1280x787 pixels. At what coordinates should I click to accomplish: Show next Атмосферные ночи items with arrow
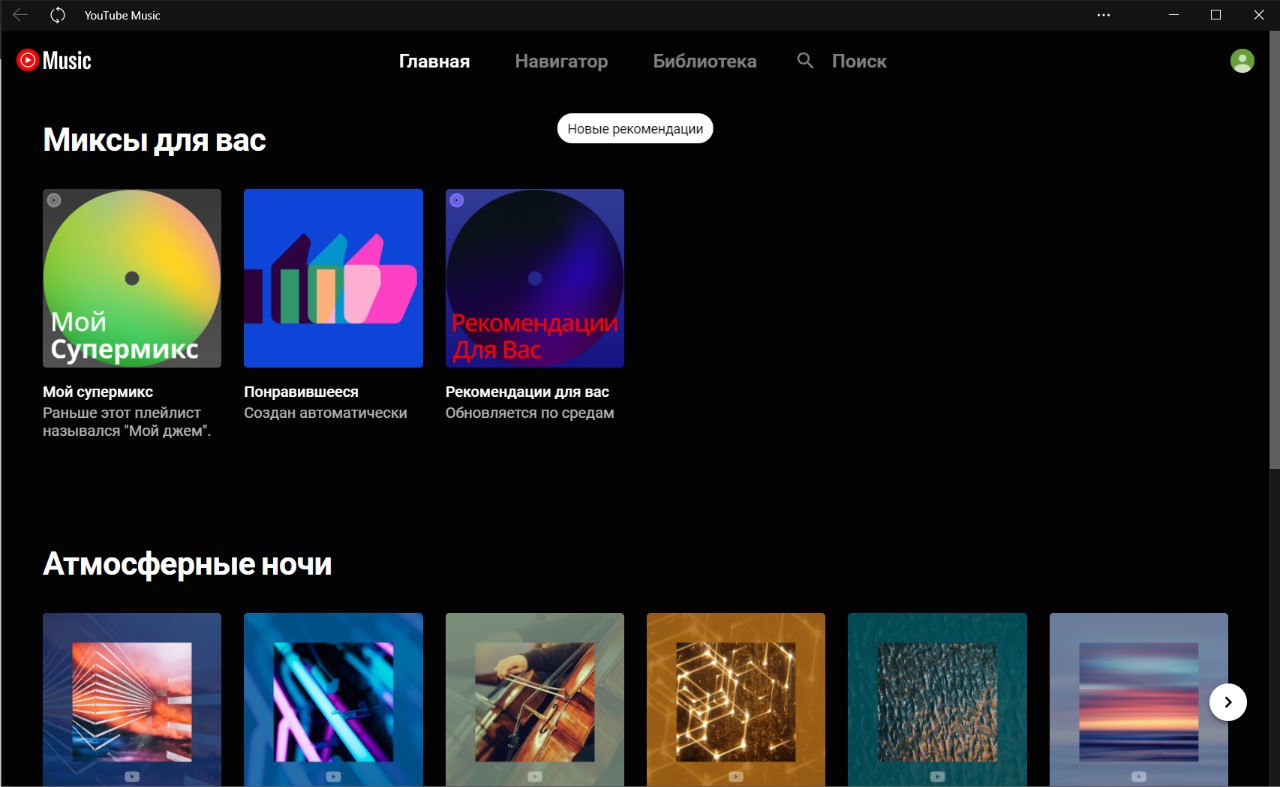pyautogui.click(x=1228, y=702)
